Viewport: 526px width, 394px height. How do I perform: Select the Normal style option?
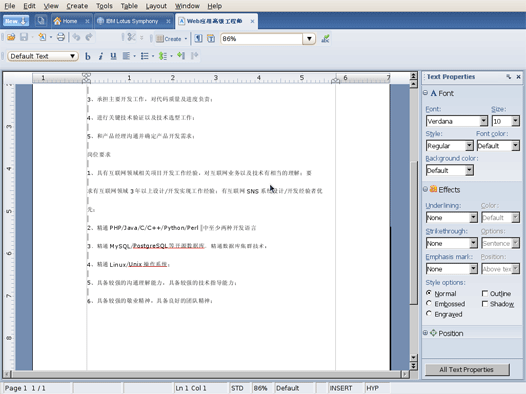pyautogui.click(x=429, y=293)
